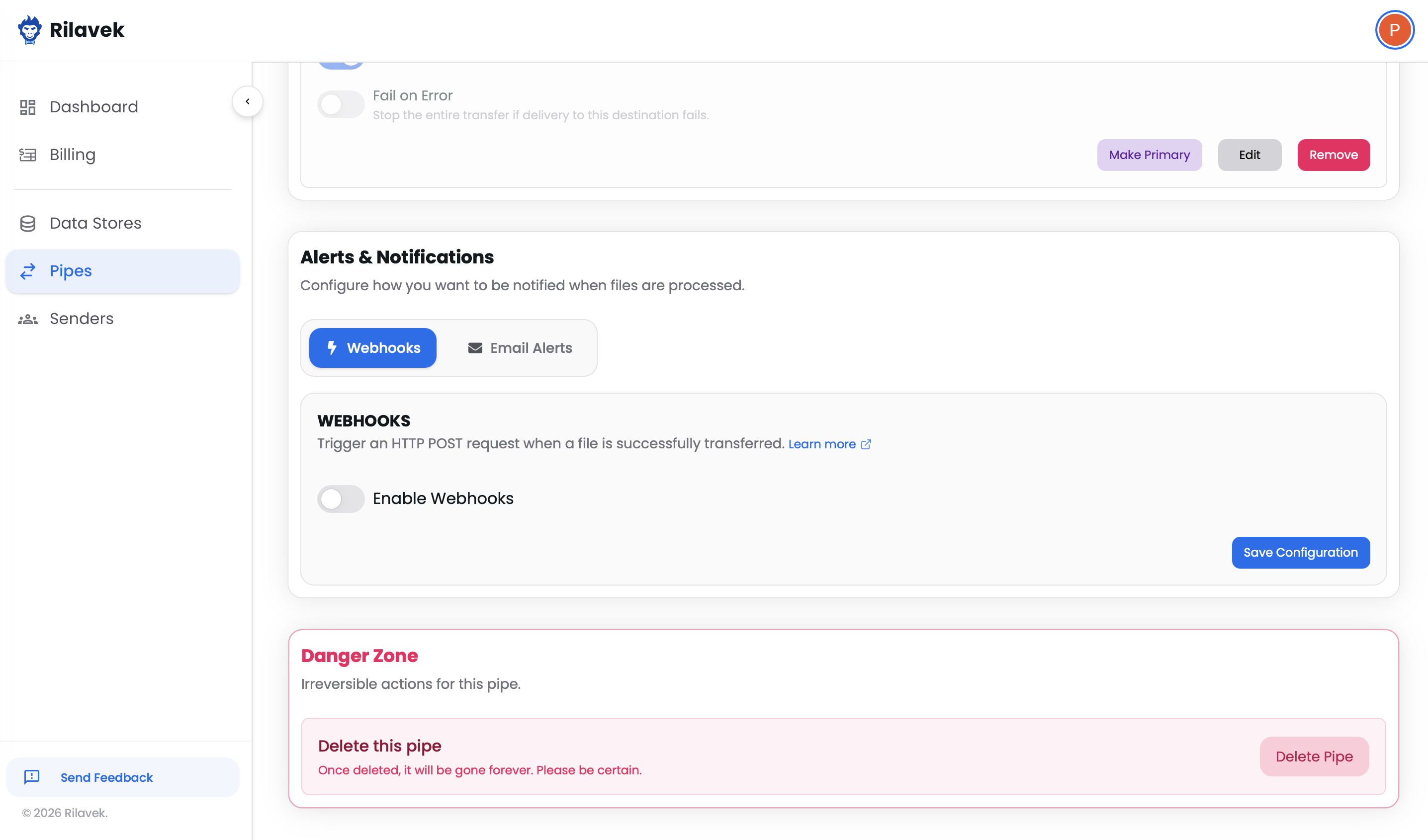Click the Rilavek monkey logo icon
Screen dimensions: 1428x840
(x=29, y=29)
